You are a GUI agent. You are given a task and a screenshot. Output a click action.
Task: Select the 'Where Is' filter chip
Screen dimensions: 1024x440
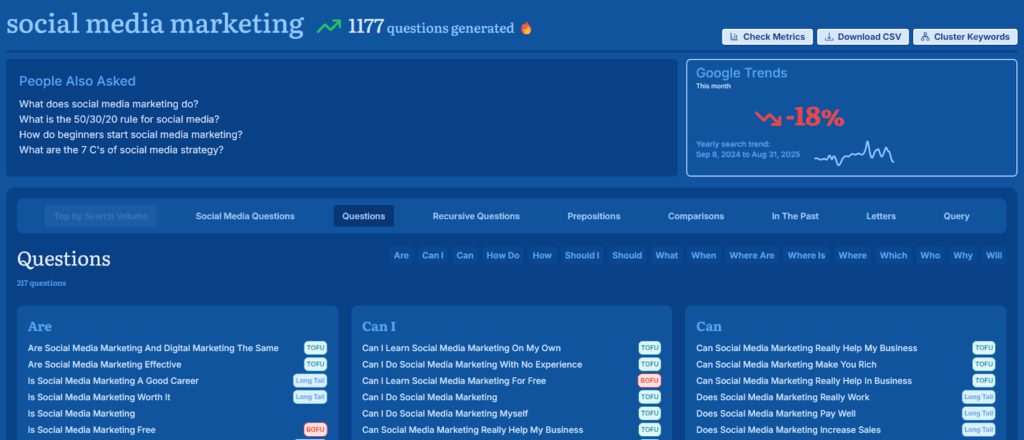[807, 255]
